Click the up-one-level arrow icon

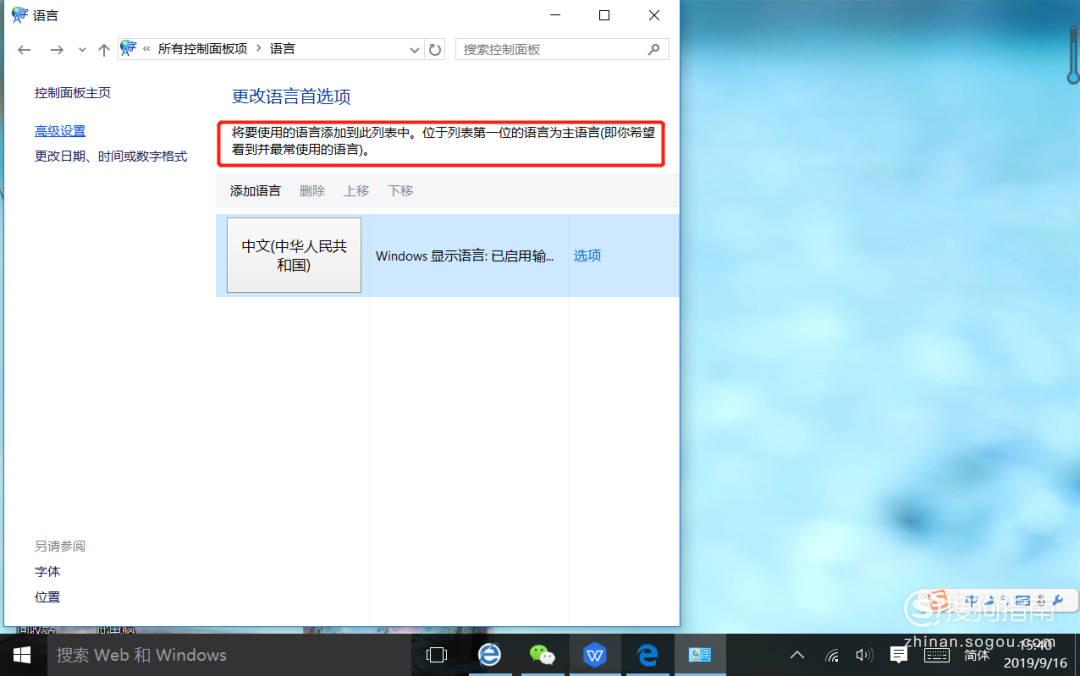tap(103, 48)
